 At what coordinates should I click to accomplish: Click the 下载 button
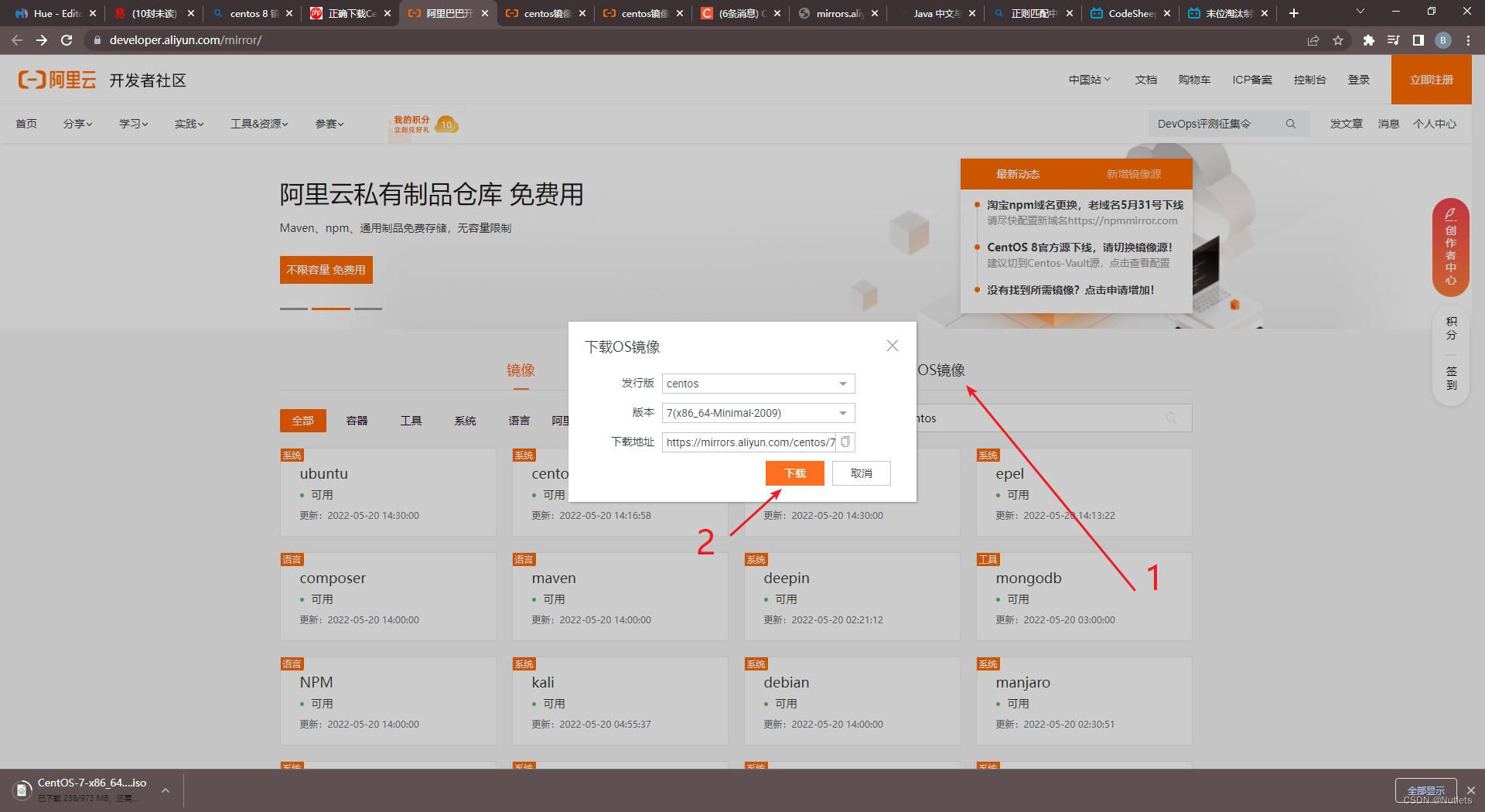point(795,473)
